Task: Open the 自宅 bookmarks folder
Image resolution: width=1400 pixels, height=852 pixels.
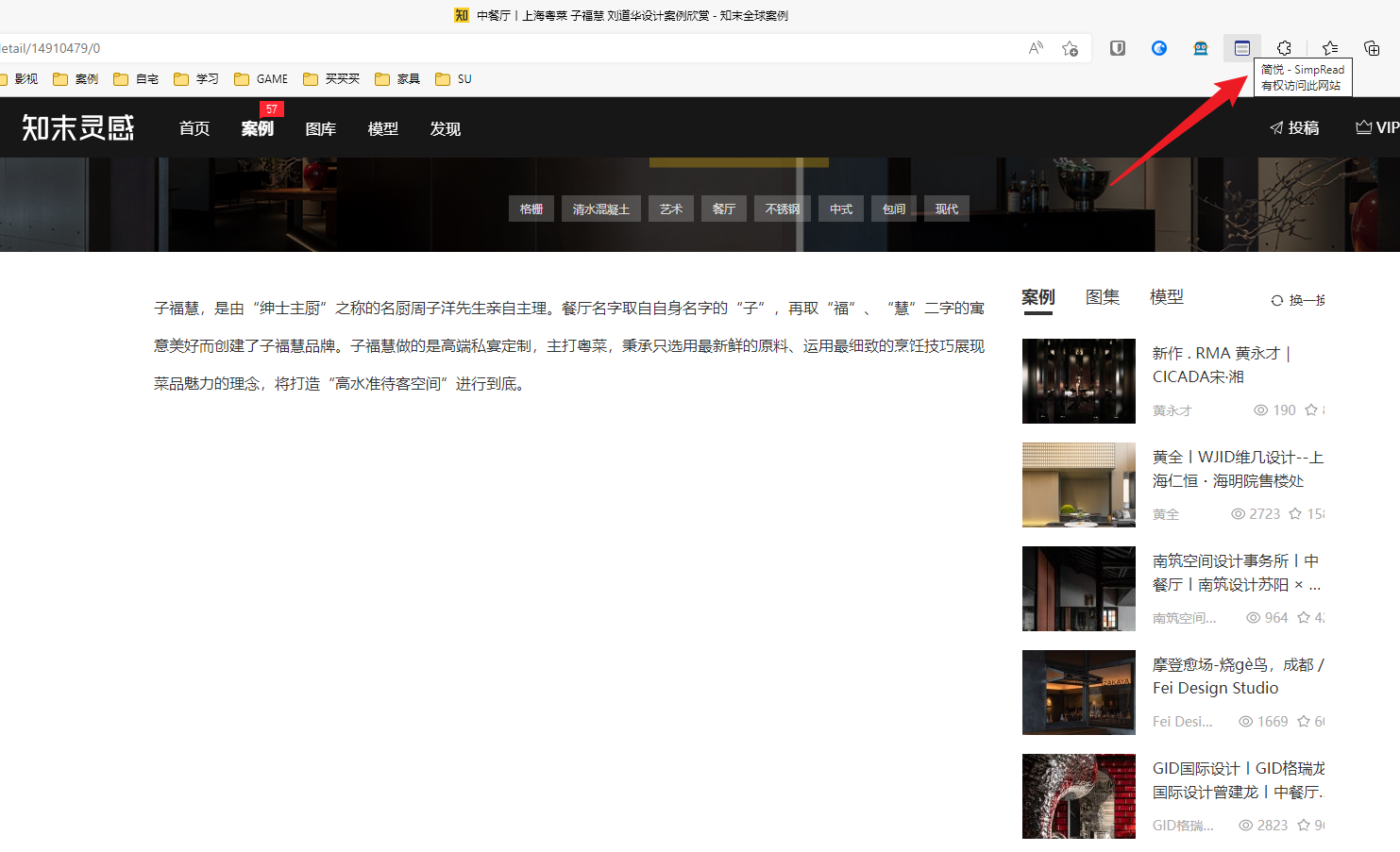Action: pos(136,79)
